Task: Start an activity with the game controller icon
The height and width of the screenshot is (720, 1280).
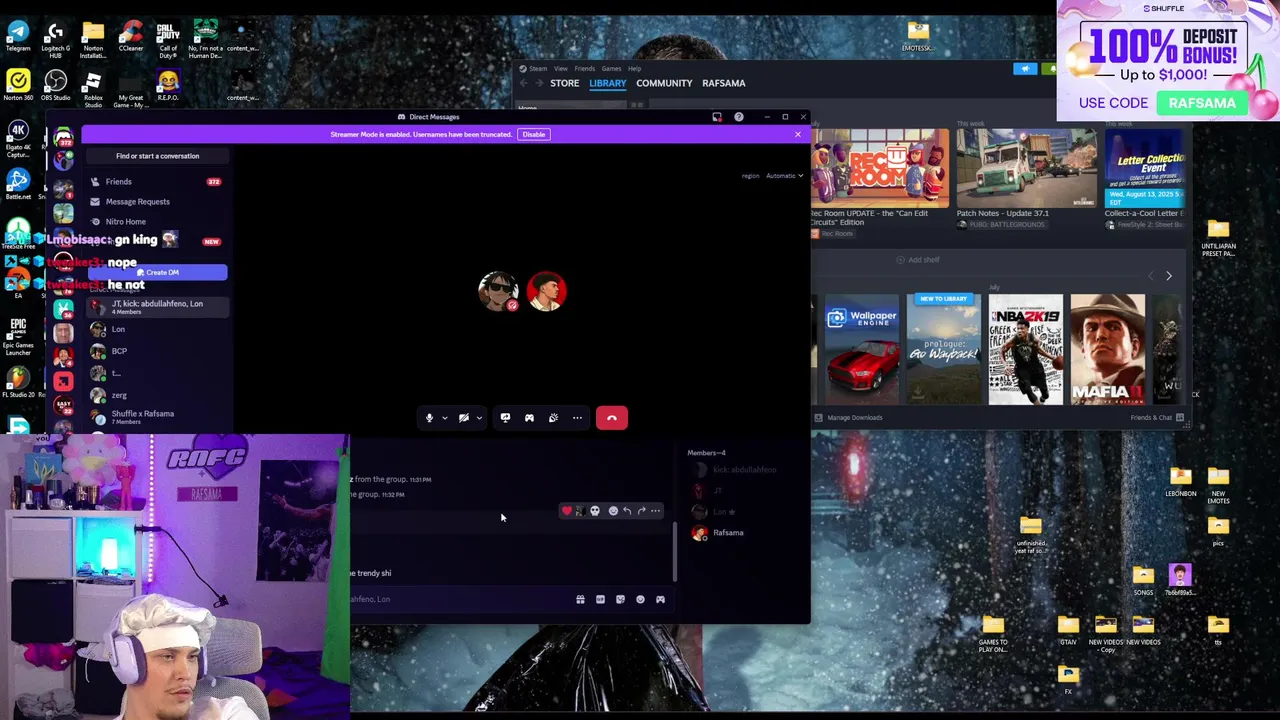Action: (529, 418)
